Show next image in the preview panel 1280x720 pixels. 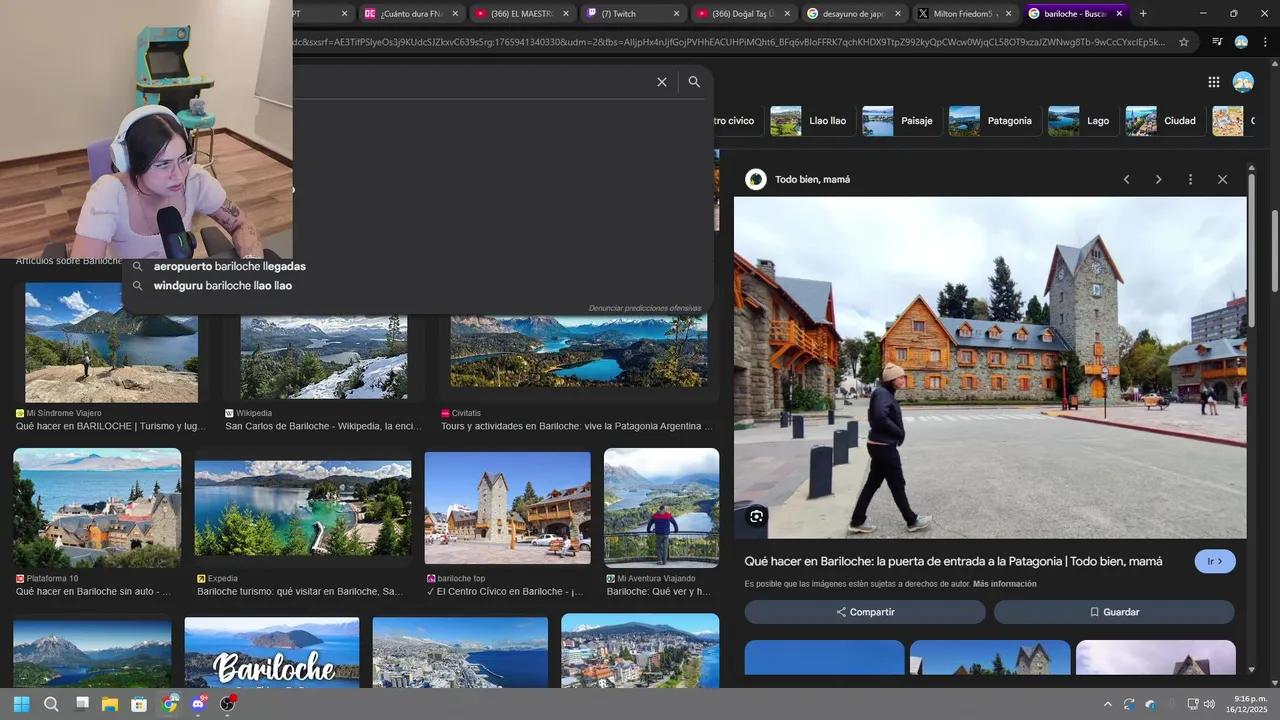[1158, 179]
